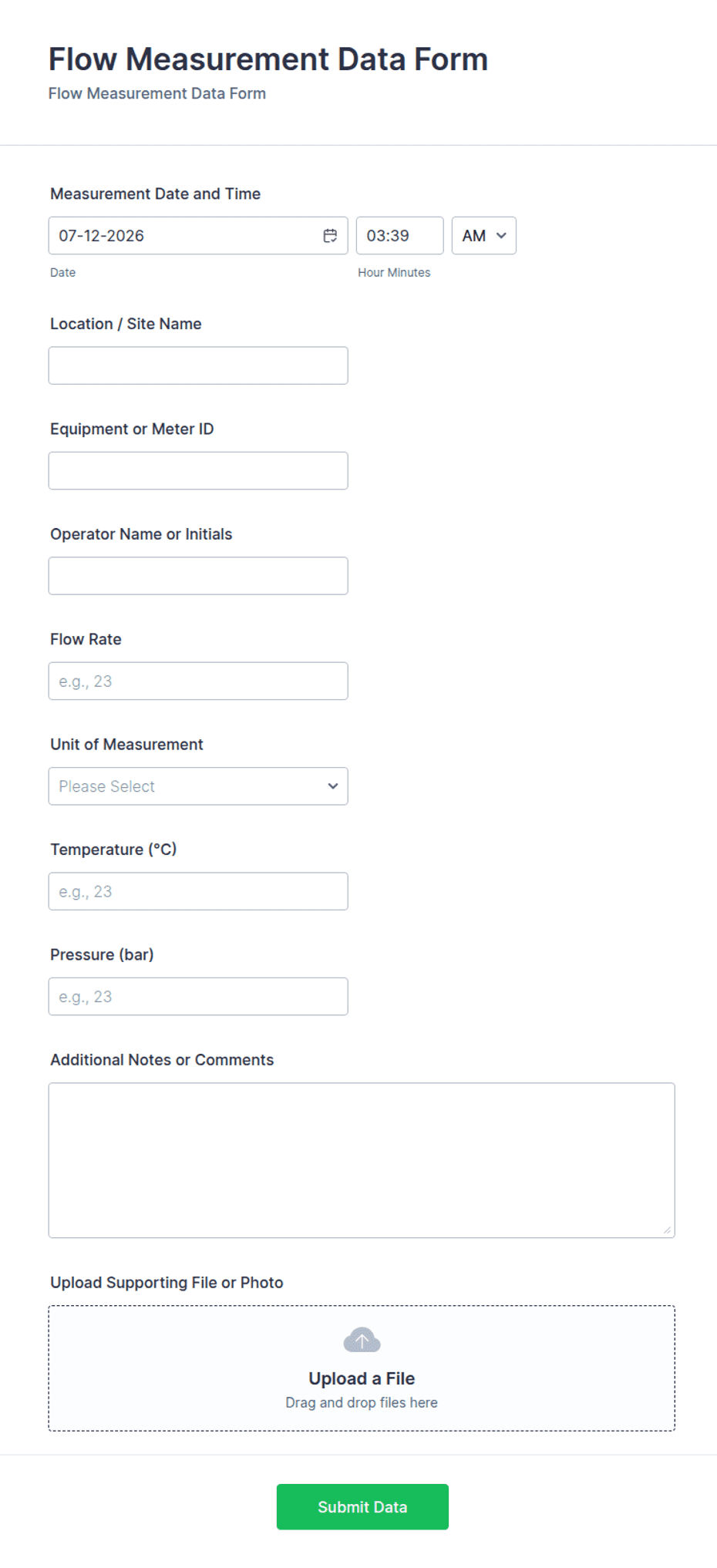This screenshot has height=1568, width=717.
Task: Click the Upload a File text
Action: 362,1378
